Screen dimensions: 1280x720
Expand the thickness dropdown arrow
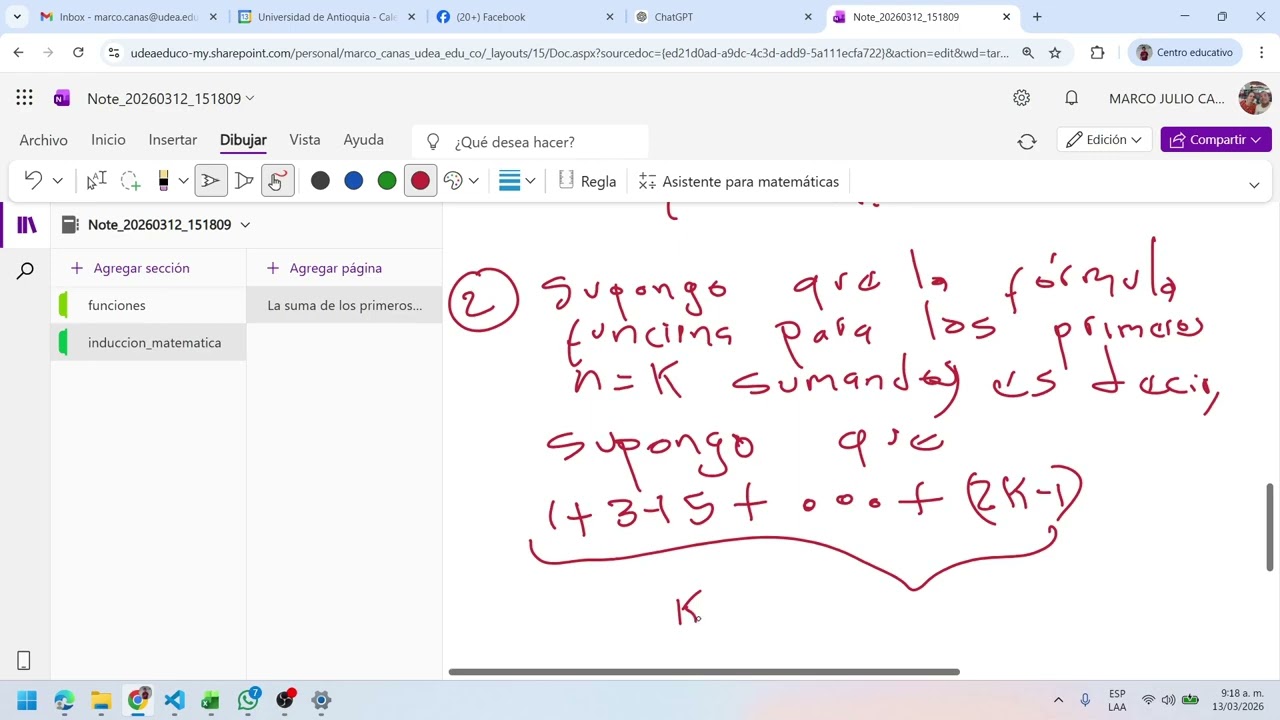(530, 181)
